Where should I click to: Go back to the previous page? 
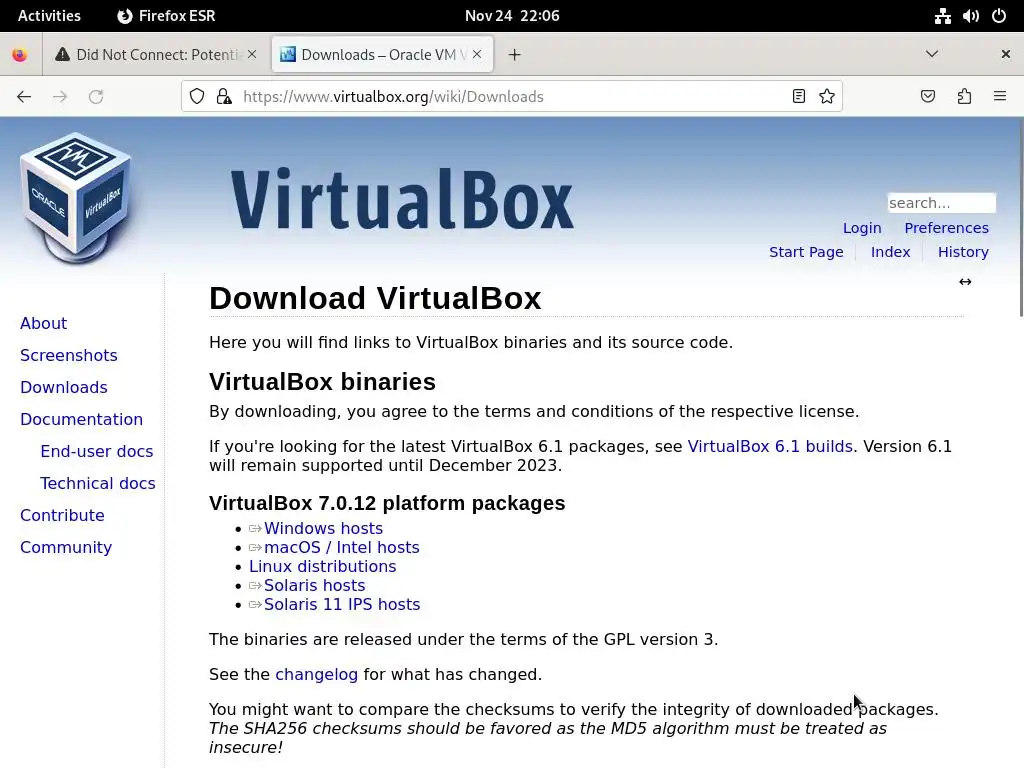tap(24, 97)
